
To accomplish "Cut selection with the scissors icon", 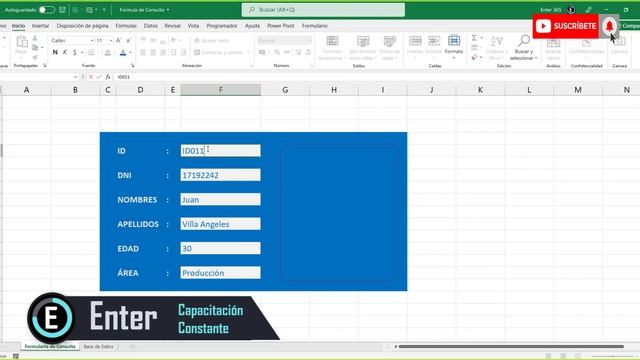I will [35, 38].
